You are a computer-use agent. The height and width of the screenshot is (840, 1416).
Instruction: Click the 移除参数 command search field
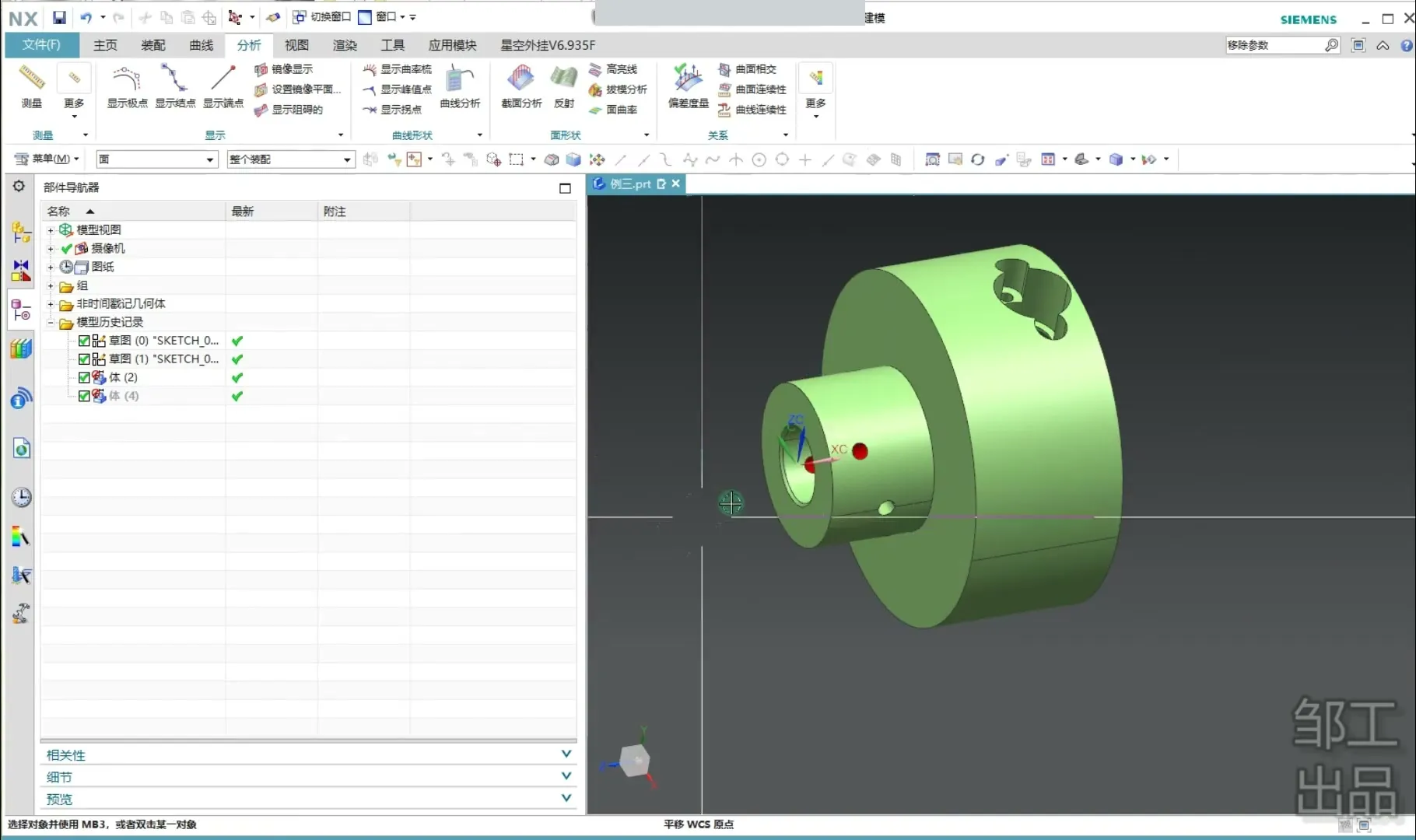(x=1274, y=45)
